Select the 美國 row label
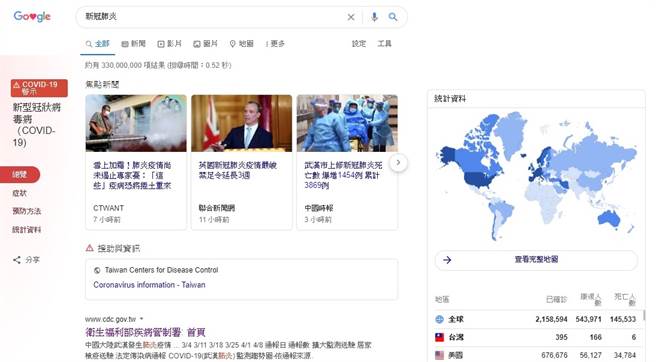The image size is (656, 362). click(456, 355)
